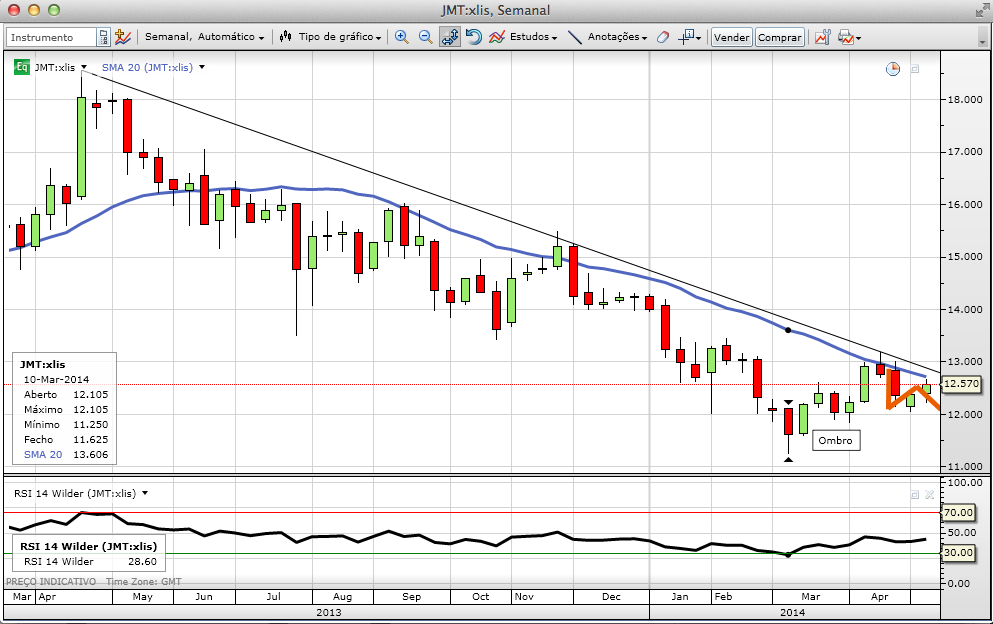Screen dimensions: 993x624
Task: Open the instrument lookup list icon
Action: coord(104,37)
